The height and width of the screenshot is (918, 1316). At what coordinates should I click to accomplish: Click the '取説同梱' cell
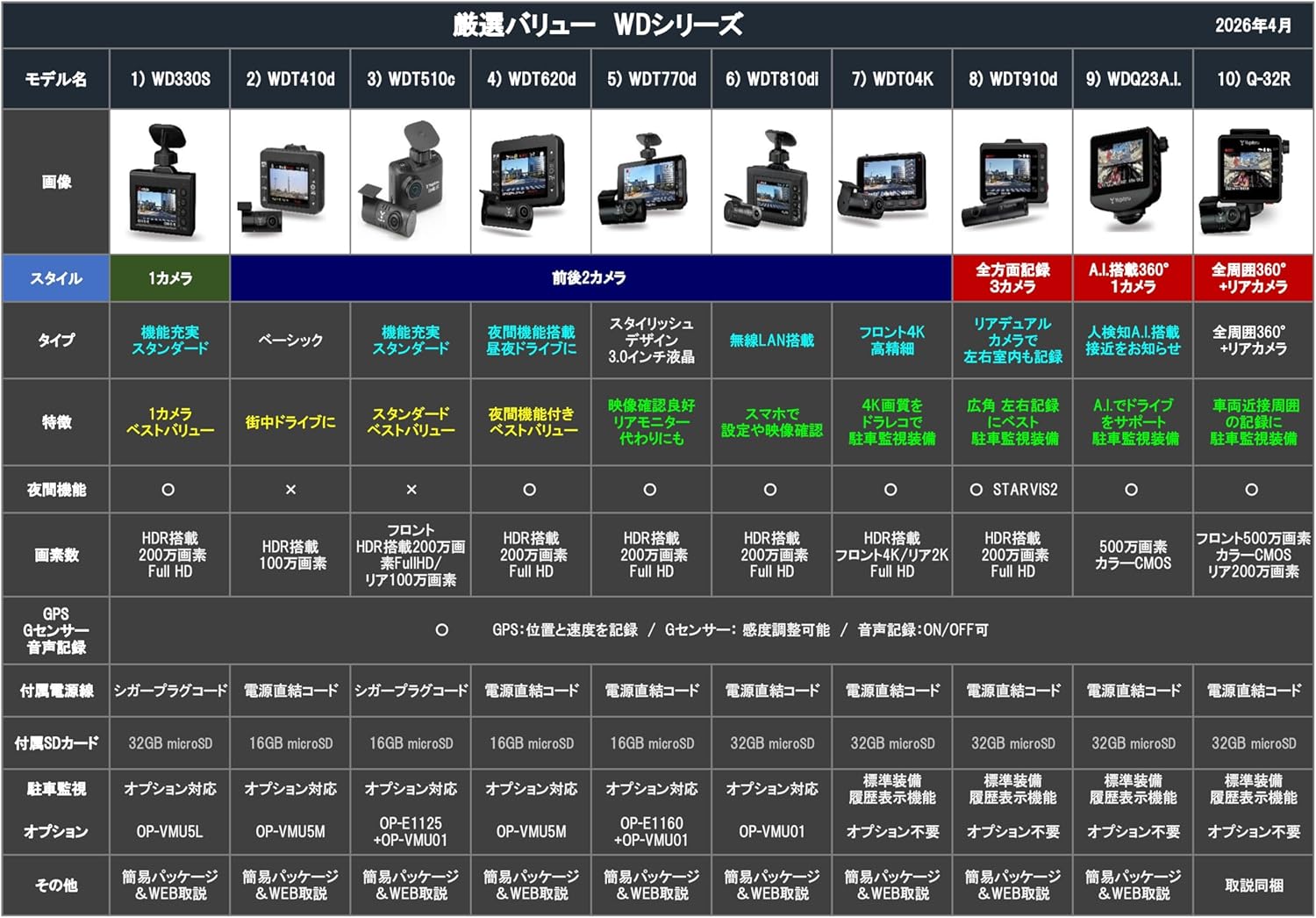click(x=1254, y=886)
